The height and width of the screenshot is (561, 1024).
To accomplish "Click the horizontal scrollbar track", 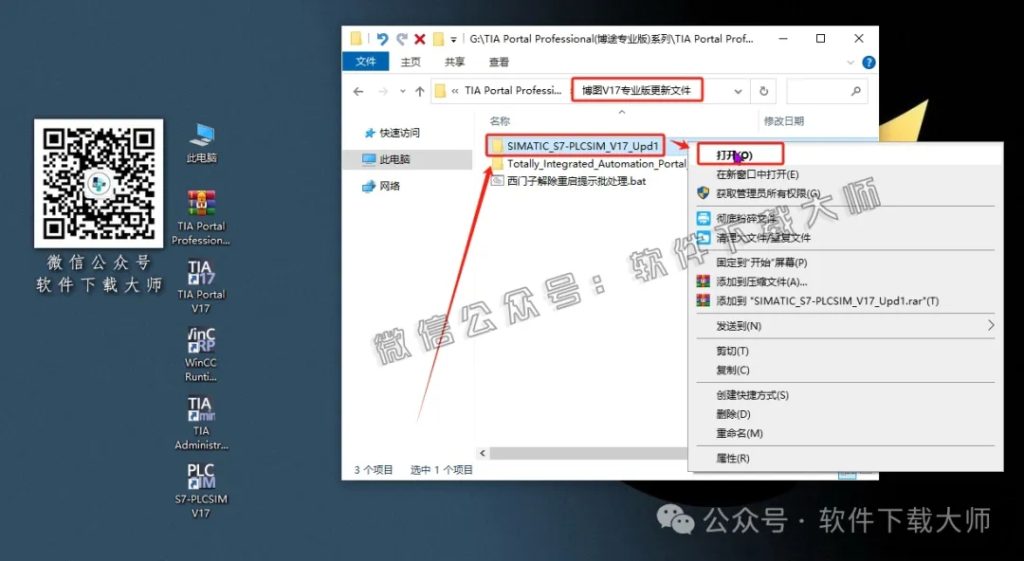I will coord(588,453).
